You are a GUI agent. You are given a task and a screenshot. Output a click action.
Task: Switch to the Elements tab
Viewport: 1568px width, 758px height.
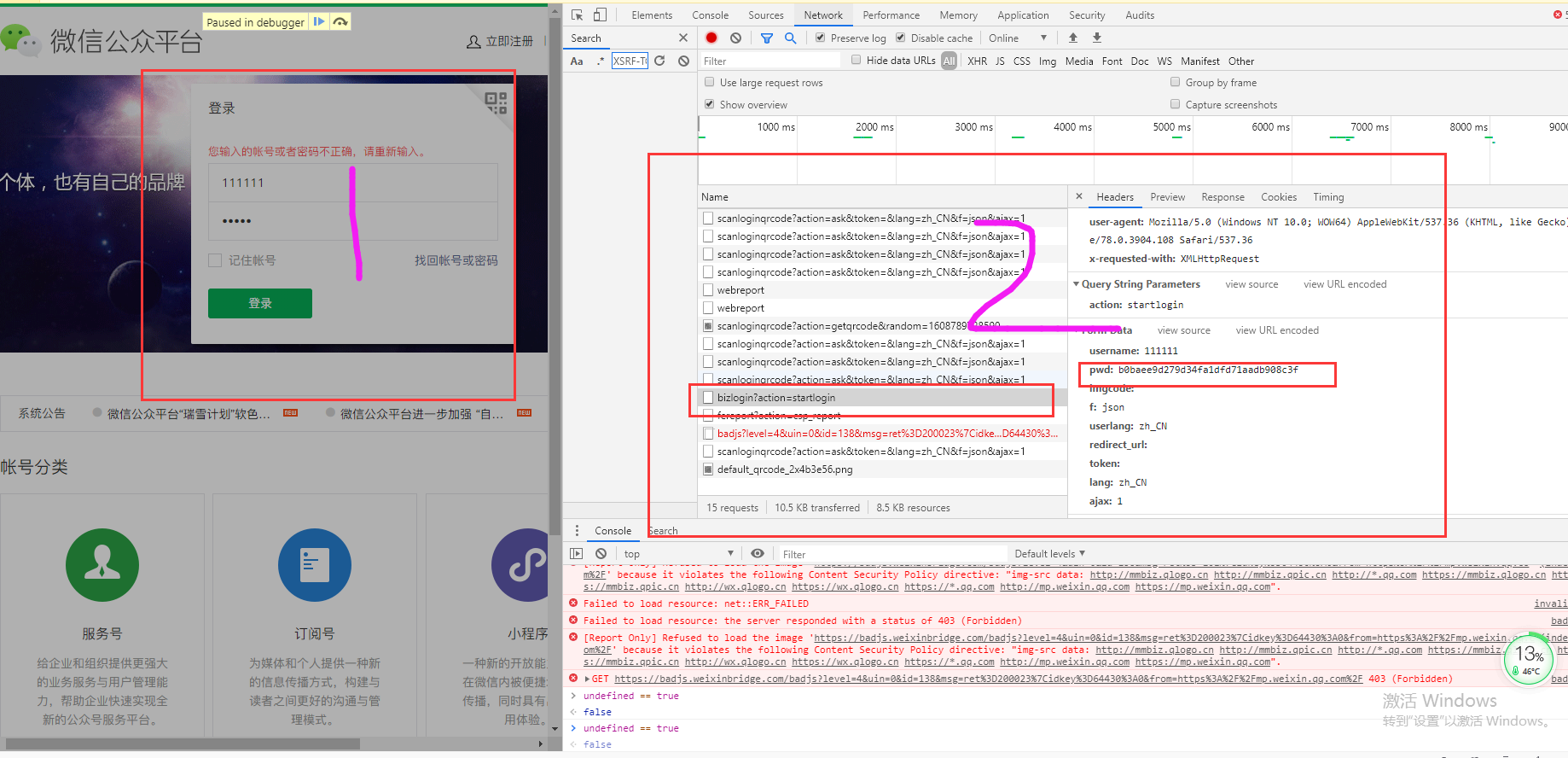click(652, 15)
